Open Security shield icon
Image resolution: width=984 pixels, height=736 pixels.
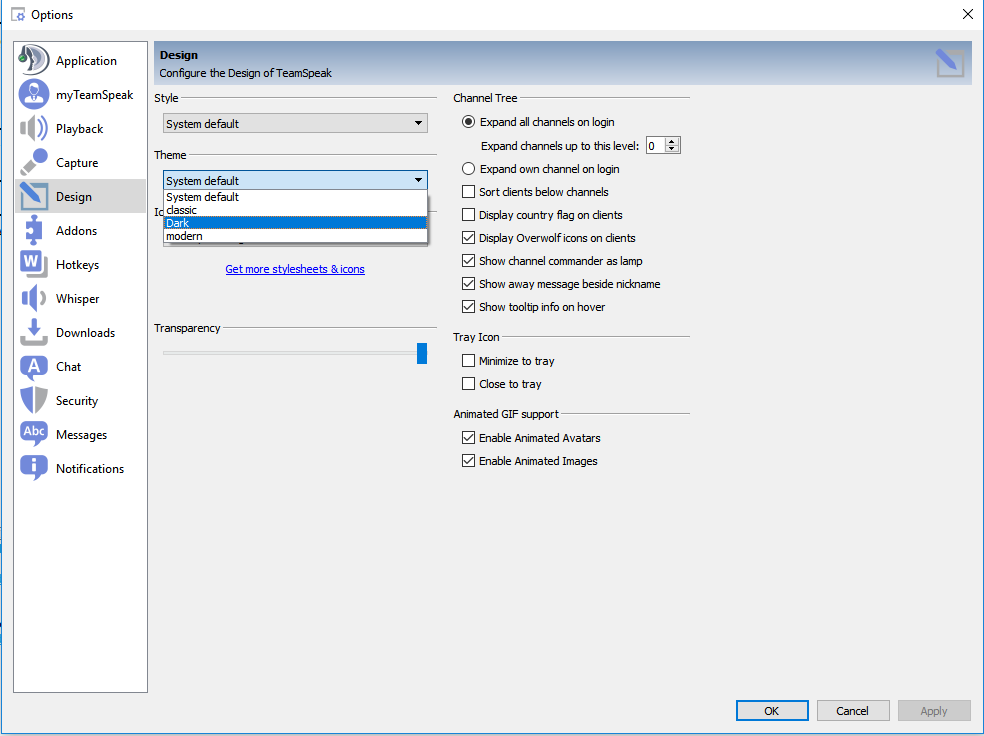33,400
